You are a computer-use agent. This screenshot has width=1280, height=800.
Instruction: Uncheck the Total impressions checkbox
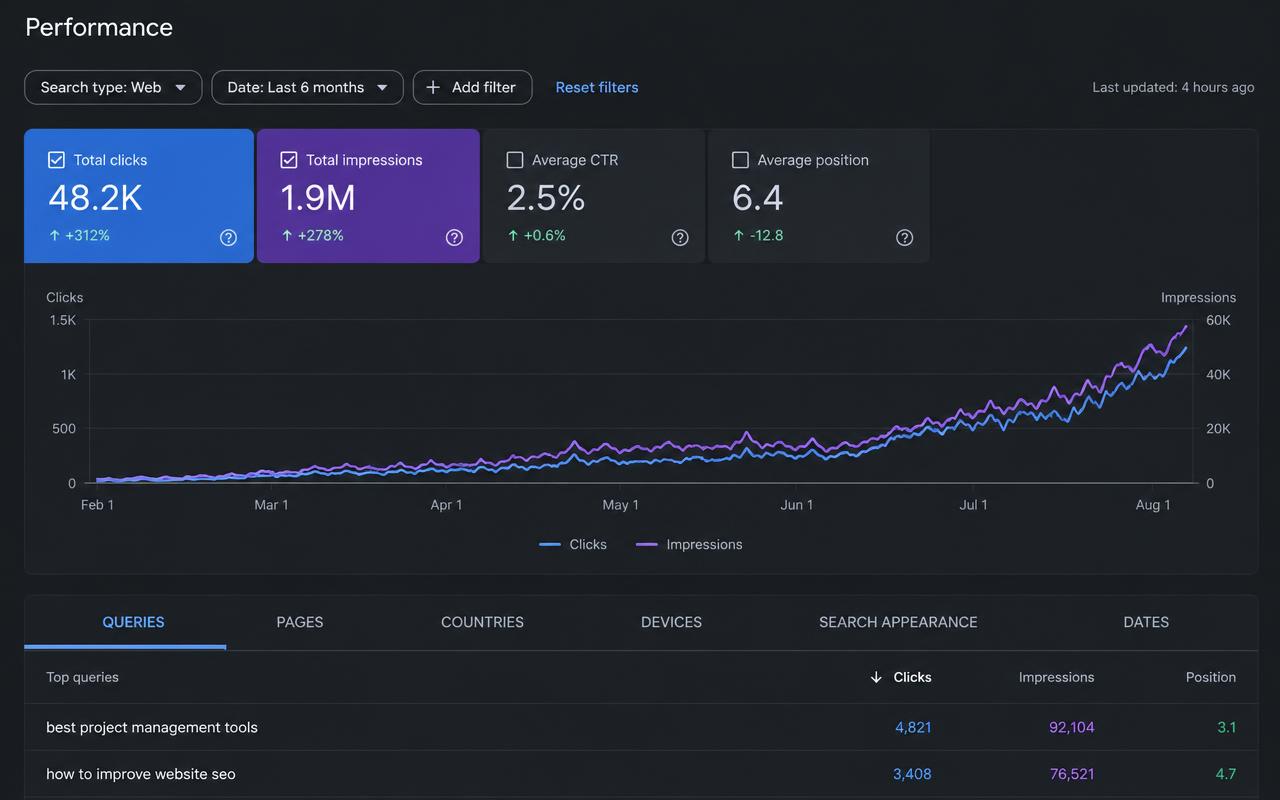289,160
